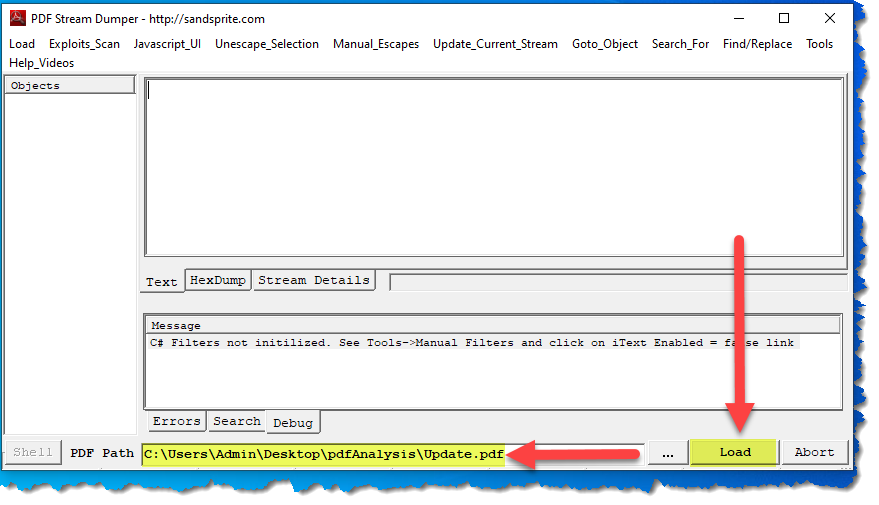
Task: Click Update_Current_Stream menu item
Action: (495, 44)
